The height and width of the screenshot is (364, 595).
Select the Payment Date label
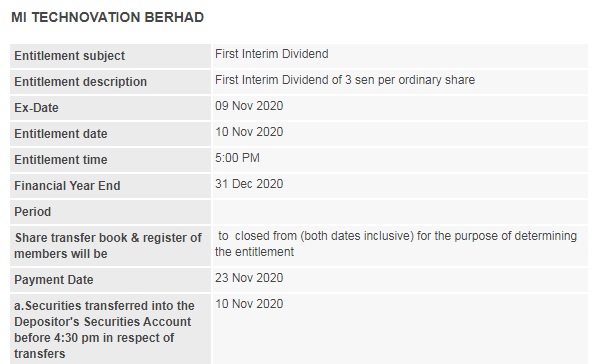tap(54, 280)
